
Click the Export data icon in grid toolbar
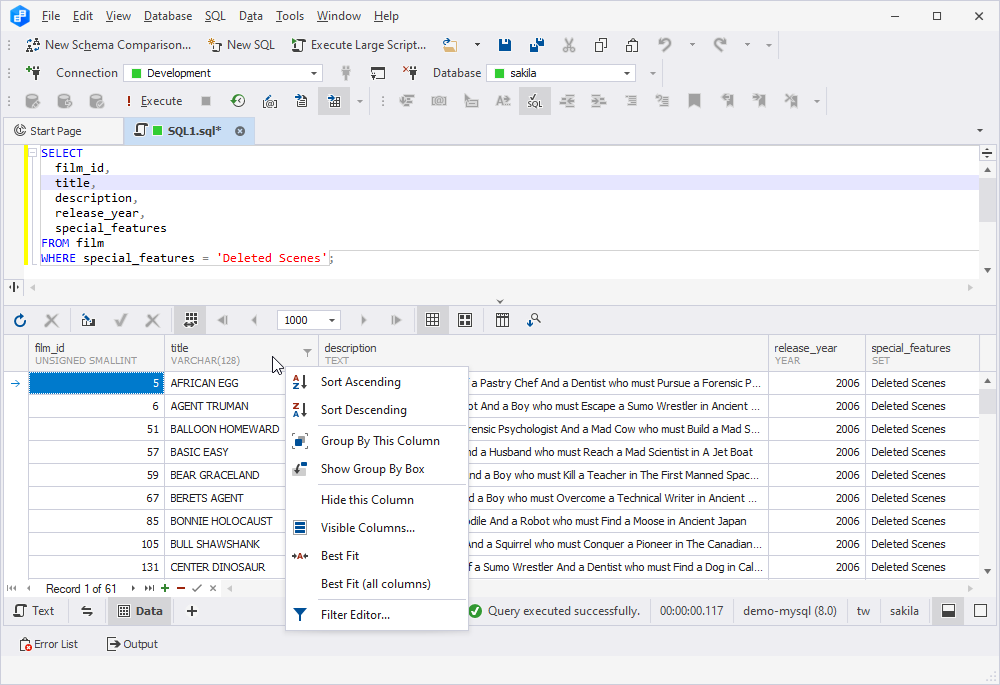88,320
